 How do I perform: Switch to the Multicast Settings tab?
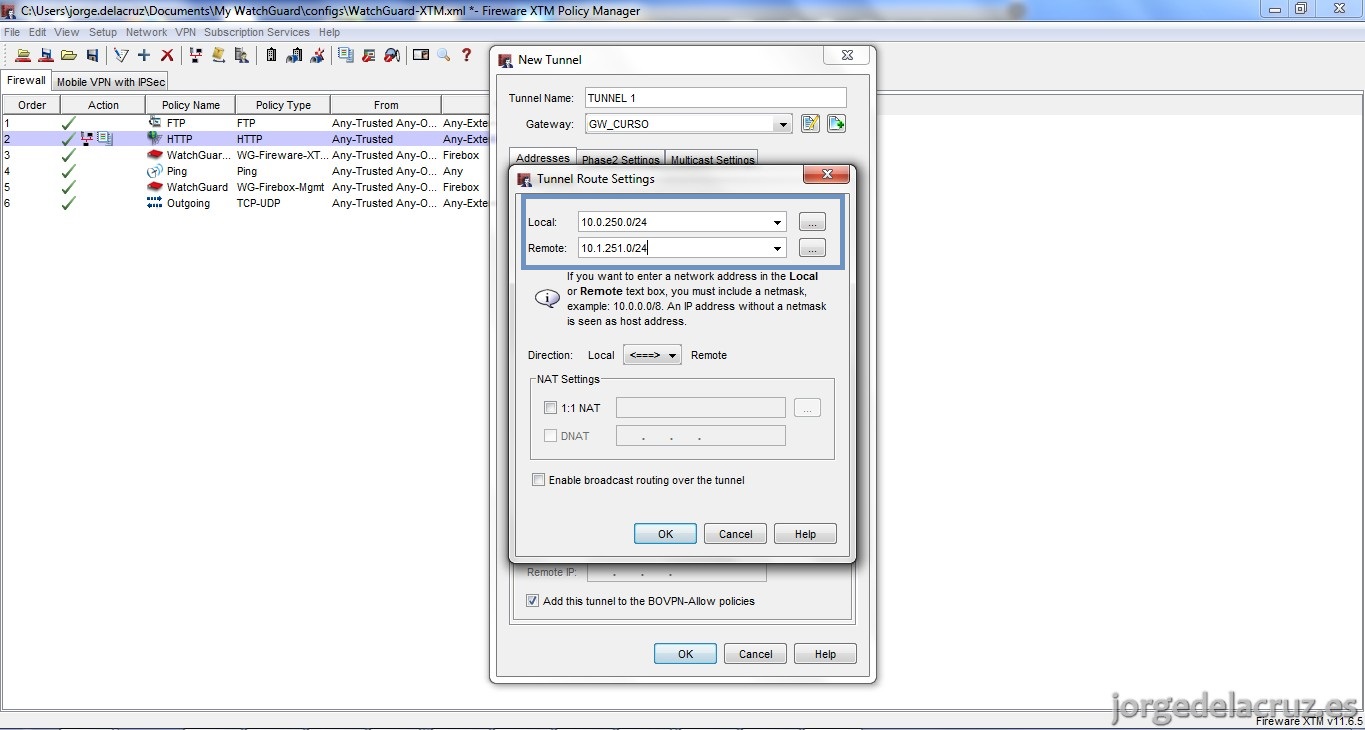tap(712, 159)
